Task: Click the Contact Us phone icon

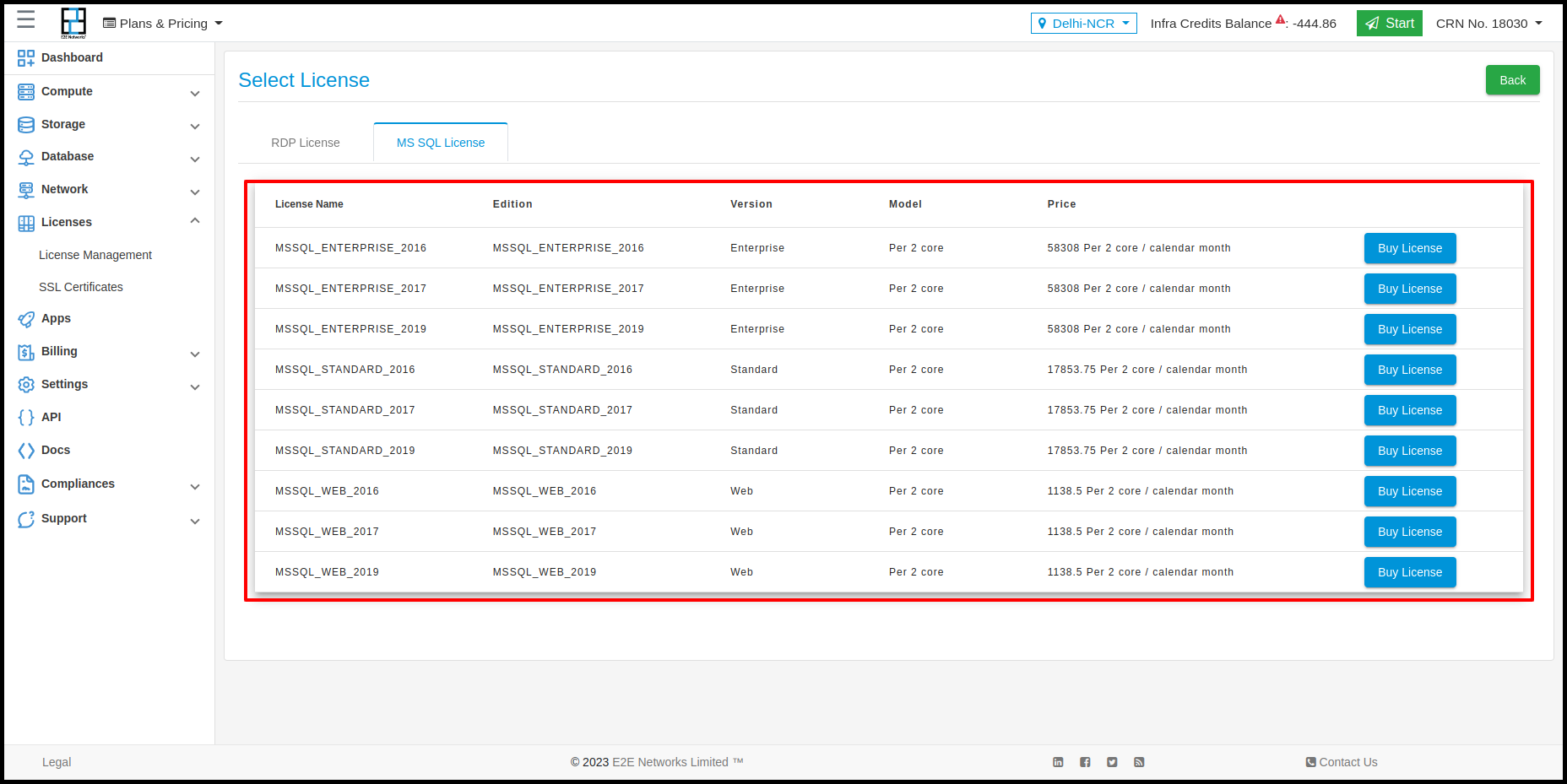Action: (x=1310, y=762)
